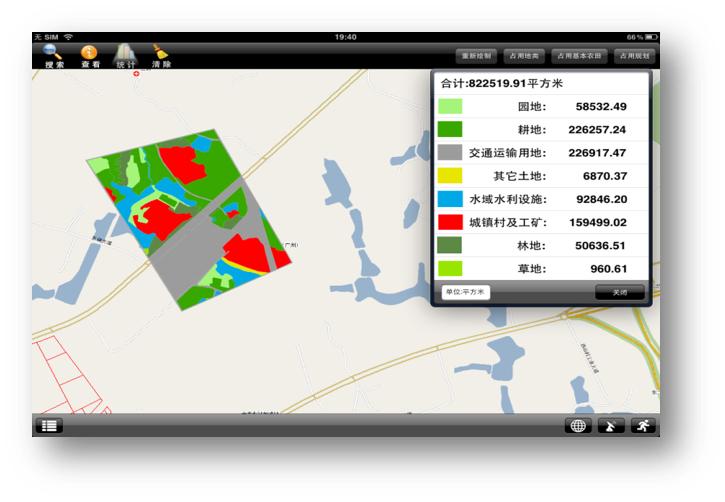Image resolution: width=725 pixels, height=502 pixels.
Task: Tap the globe basemap icon
Action: click(x=578, y=425)
